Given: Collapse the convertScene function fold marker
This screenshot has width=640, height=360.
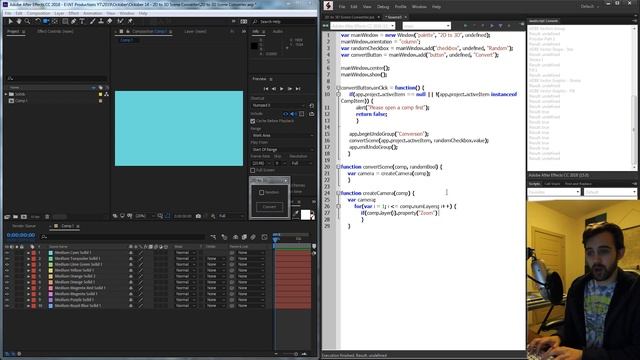Looking at the screenshot, I should (x=338, y=167).
